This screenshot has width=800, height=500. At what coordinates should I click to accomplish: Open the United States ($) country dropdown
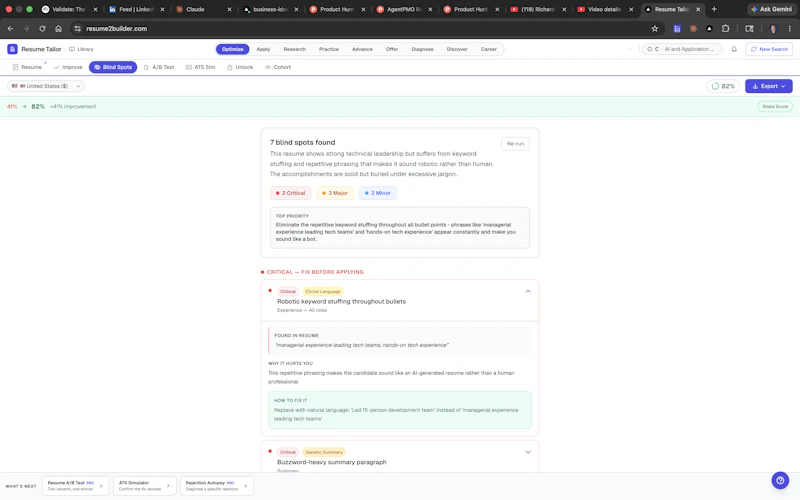[x=46, y=86]
